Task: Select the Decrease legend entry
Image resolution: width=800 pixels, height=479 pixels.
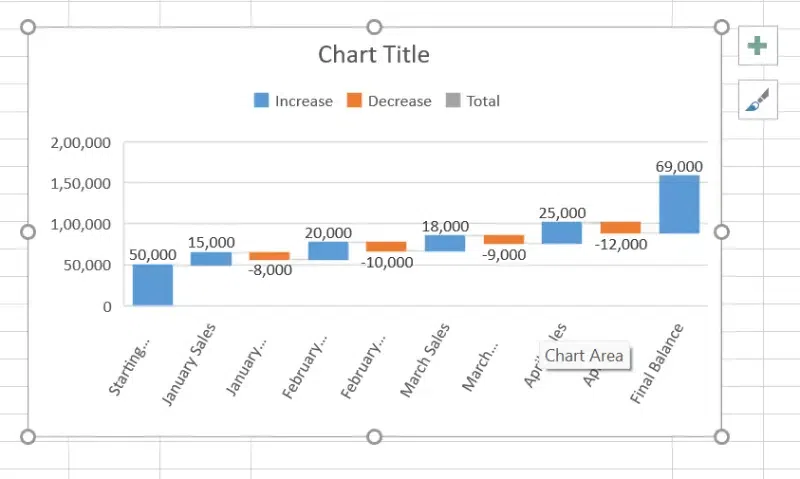Action: 389,100
